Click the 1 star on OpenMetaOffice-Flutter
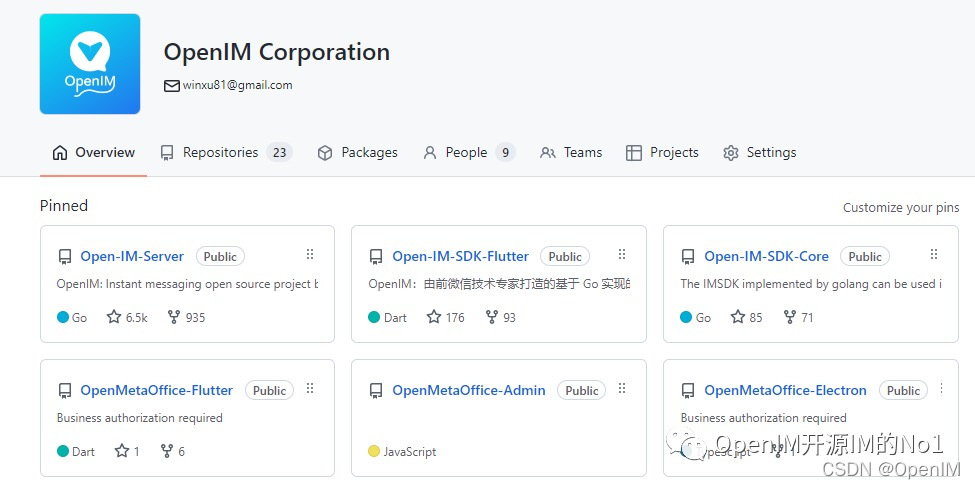Viewport: 975px width, 489px height. 127,451
